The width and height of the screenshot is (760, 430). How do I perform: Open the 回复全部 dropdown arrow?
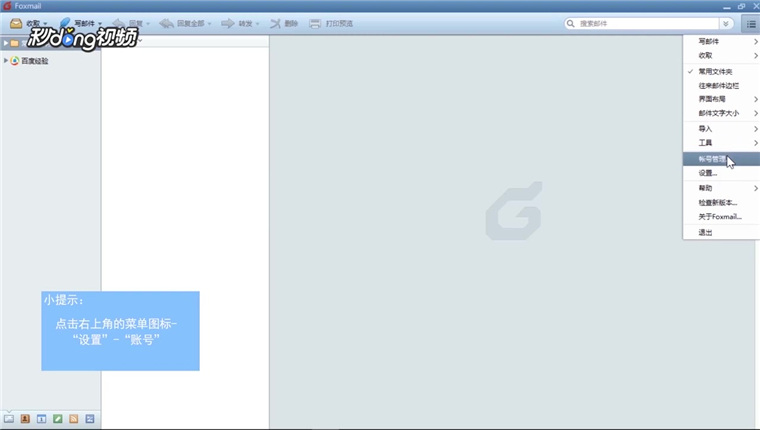pos(209,24)
